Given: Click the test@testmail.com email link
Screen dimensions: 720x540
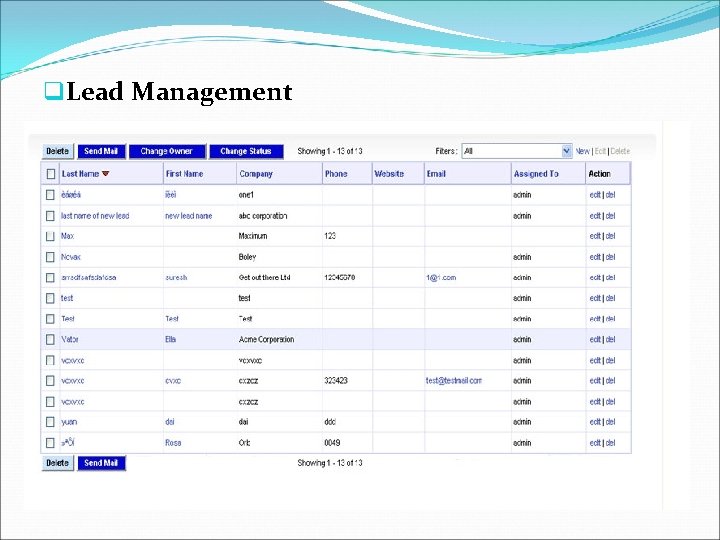Looking at the screenshot, I should 454,381.
